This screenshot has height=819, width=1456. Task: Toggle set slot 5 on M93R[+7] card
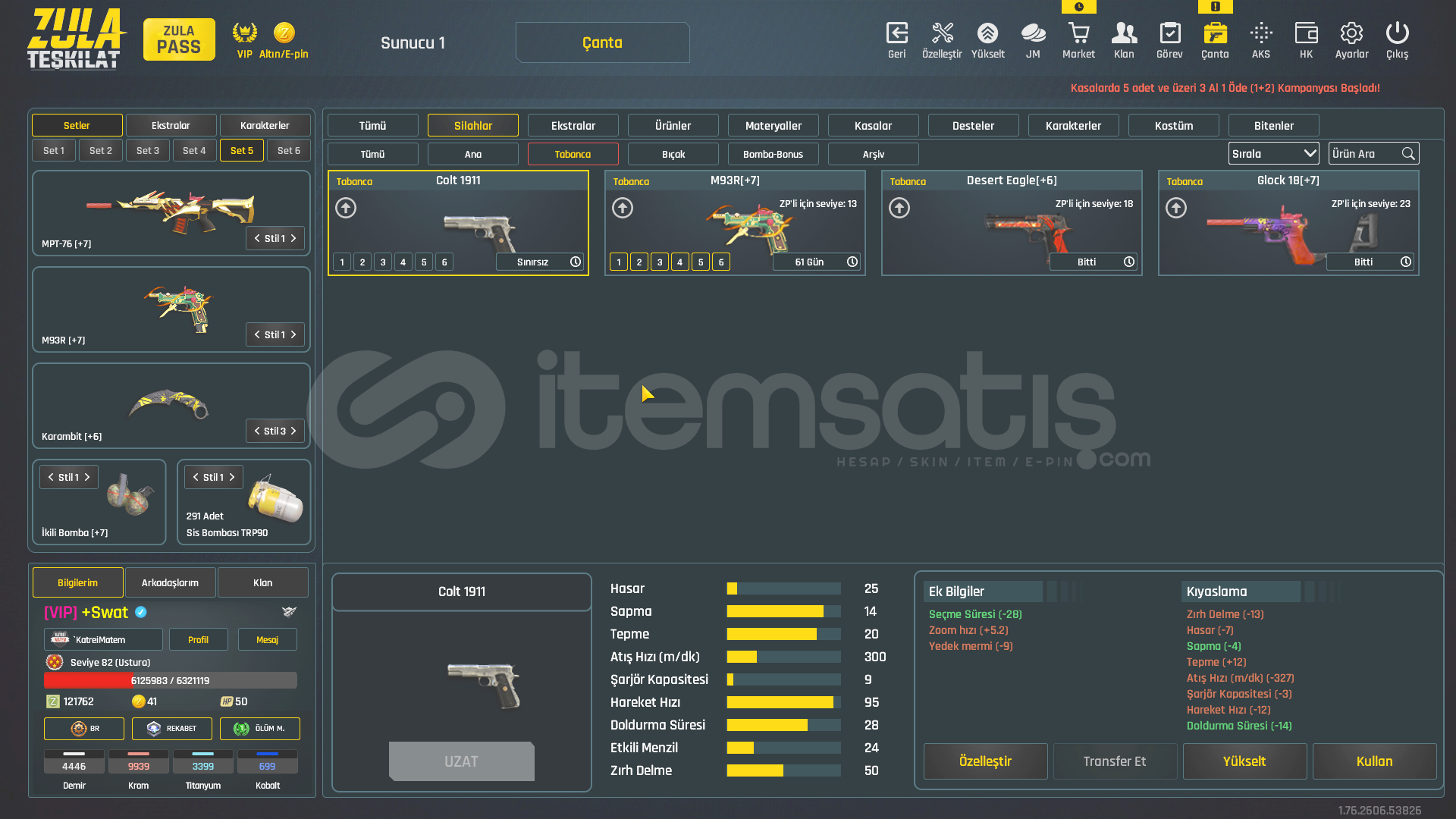point(701,262)
